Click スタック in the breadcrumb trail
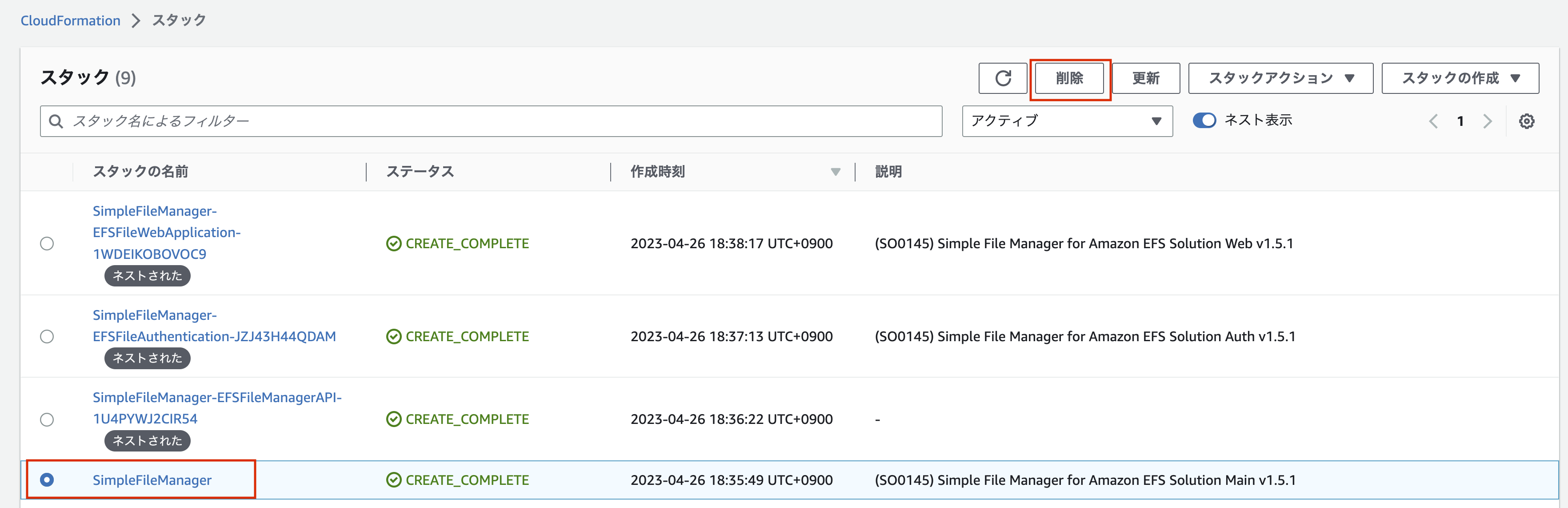The height and width of the screenshot is (508, 1568). pos(177,20)
